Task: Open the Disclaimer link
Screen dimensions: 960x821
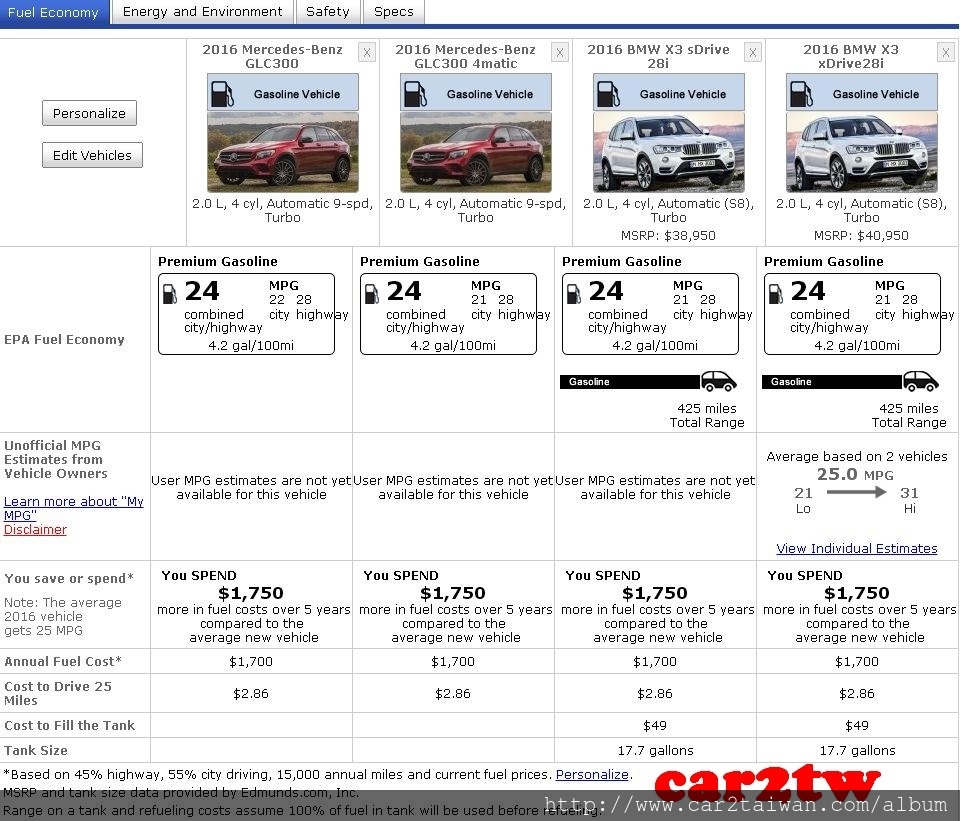Action: click(35, 530)
